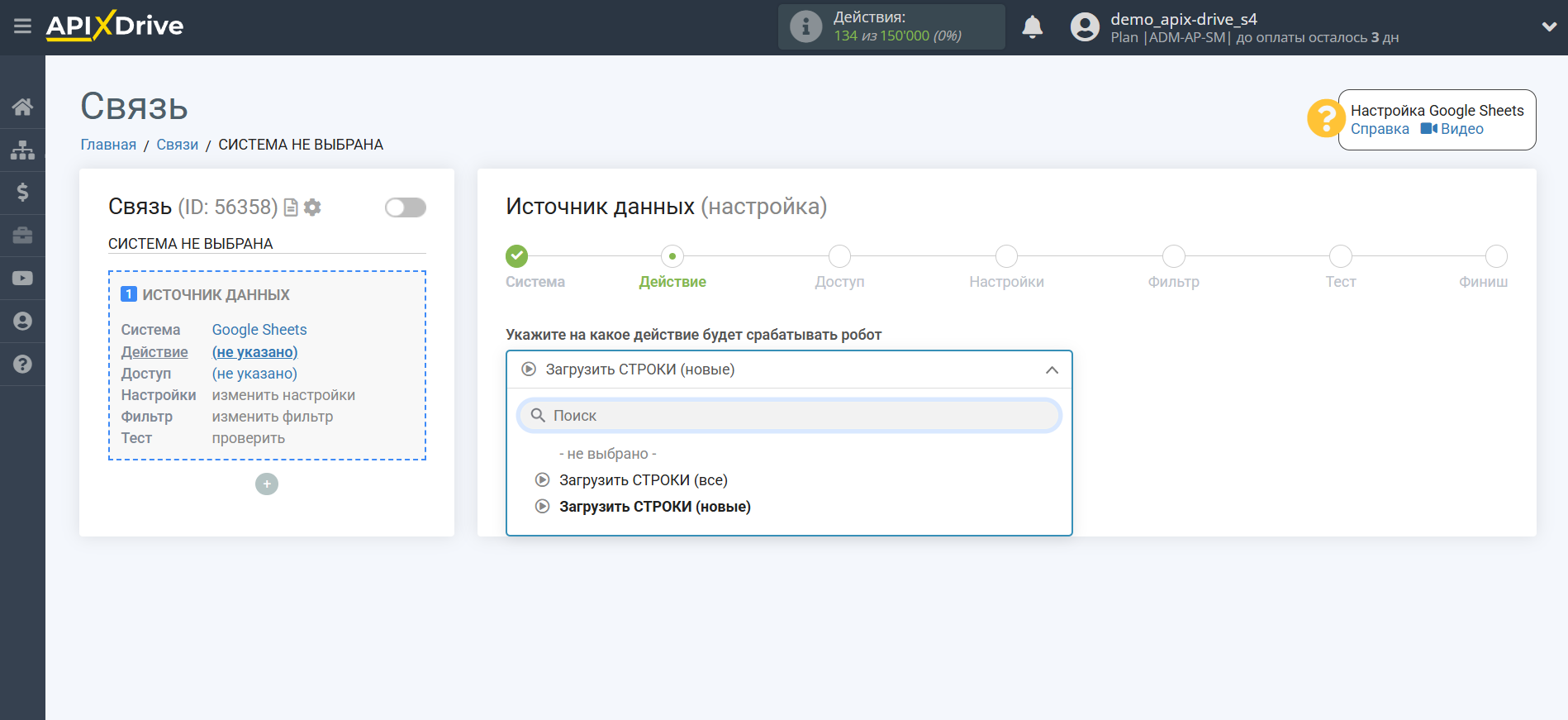This screenshot has width=1568, height=720.
Task: Open the connections sitemap icon in the sidebar
Action: coord(22,150)
